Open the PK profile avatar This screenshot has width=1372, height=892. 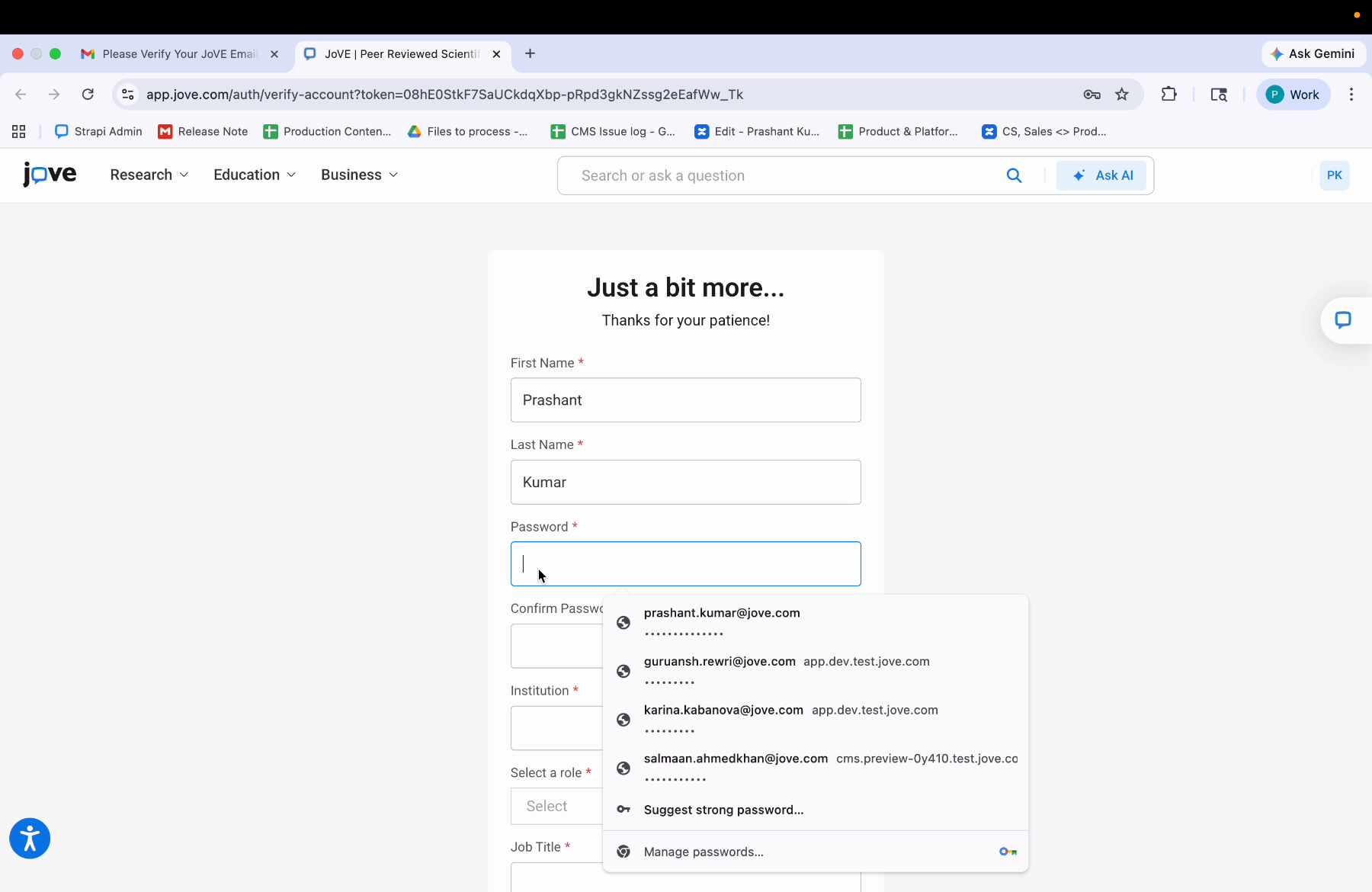click(x=1333, y=175)
